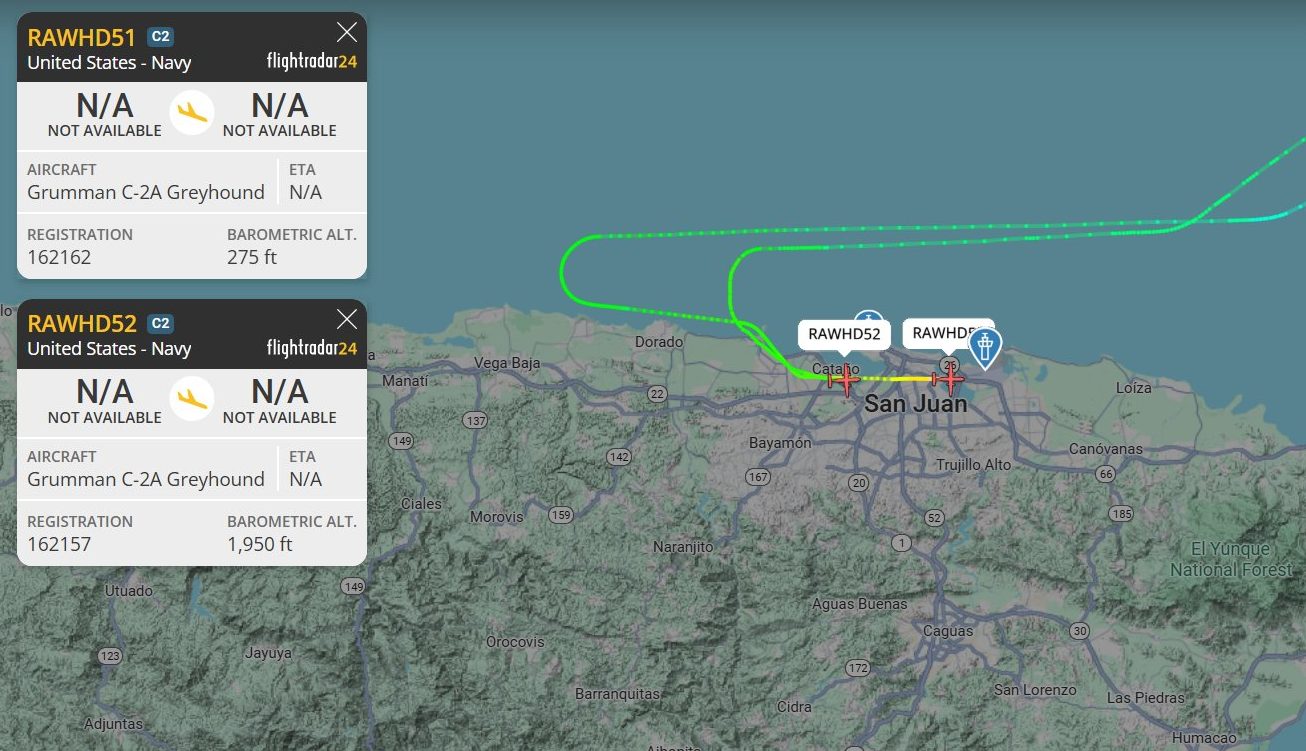Click registration 162157 in second card
The height and width of the screenshot is (751, 1306).
click(x=59, y=544)
